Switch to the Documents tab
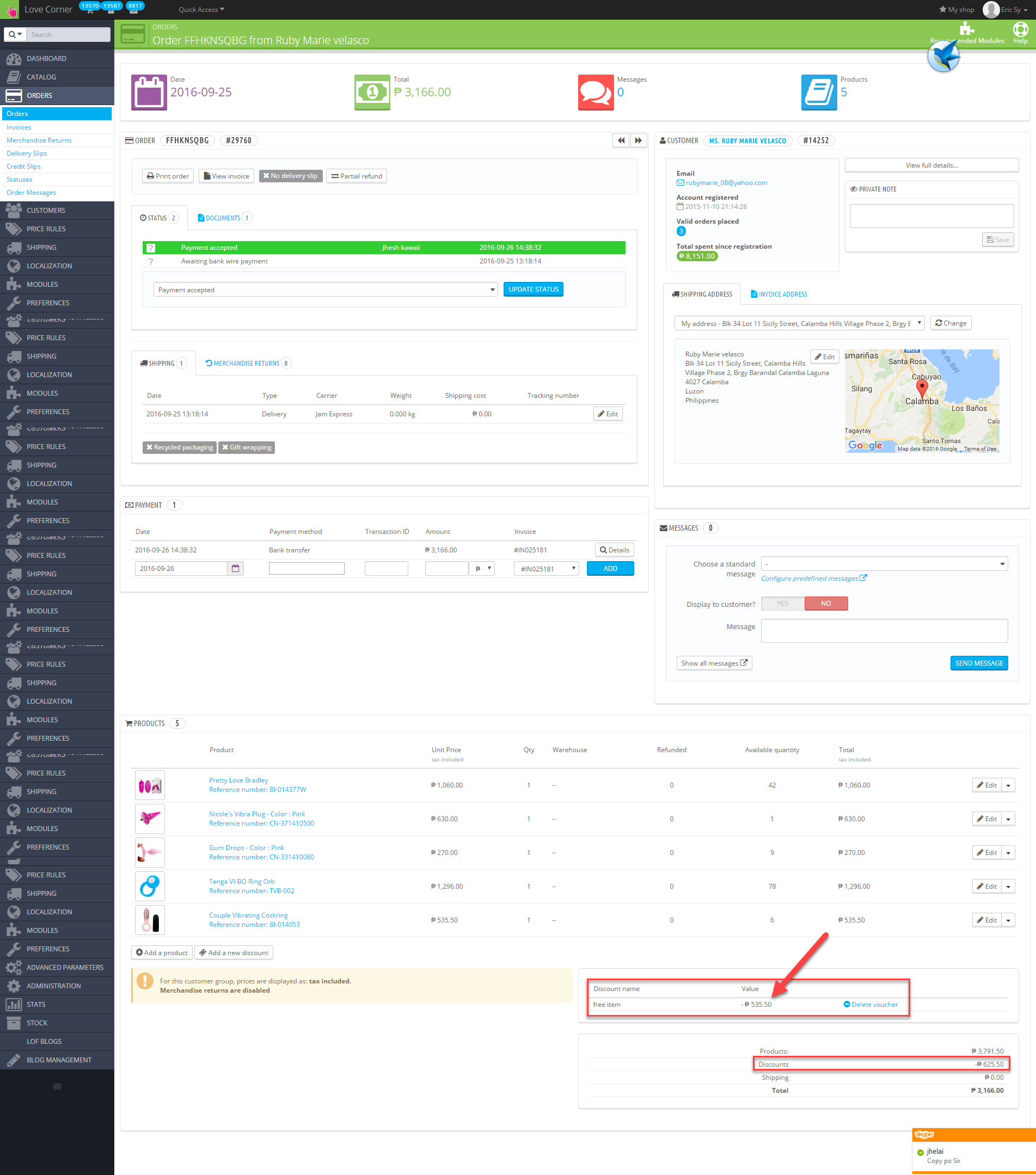This screenshot has width=1036, height=1175. (224, 218)
